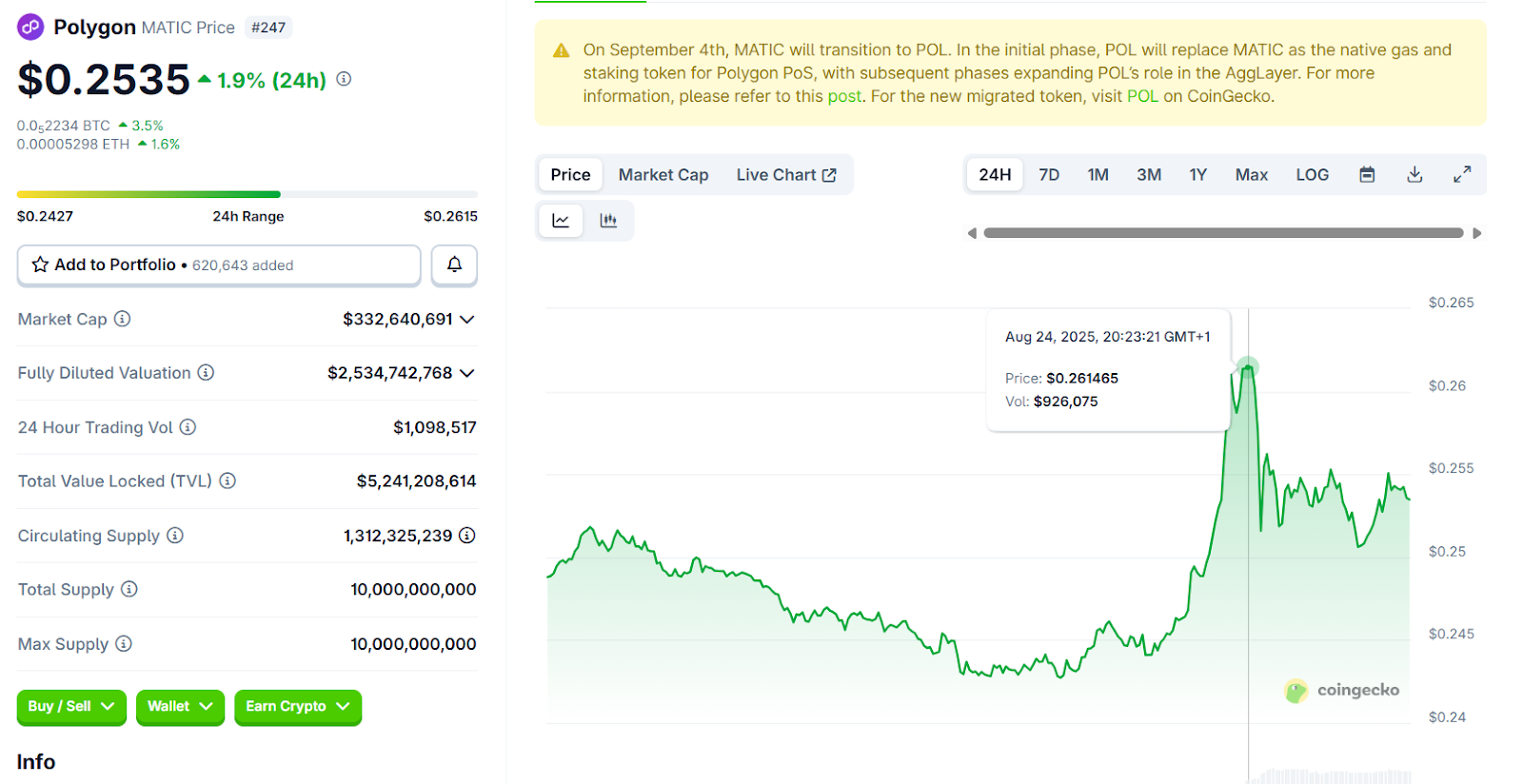Select the Price chart tab
Viewport: 1523px width, 784px height.
(570, 175)
